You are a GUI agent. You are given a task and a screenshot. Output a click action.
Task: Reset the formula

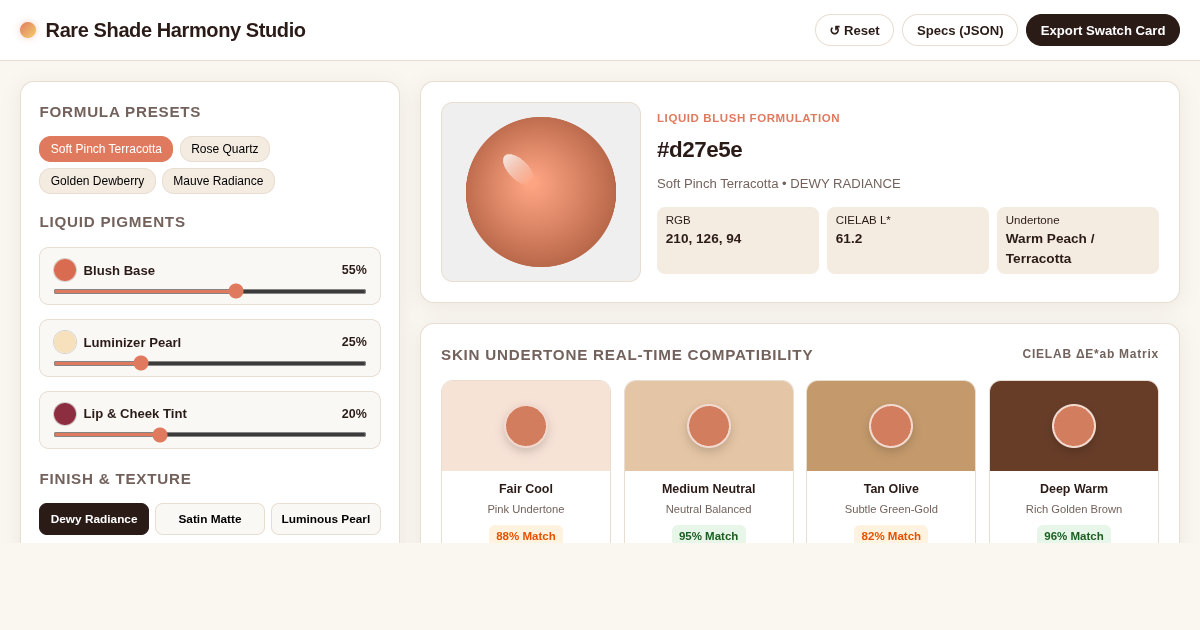tap(854, 30)
